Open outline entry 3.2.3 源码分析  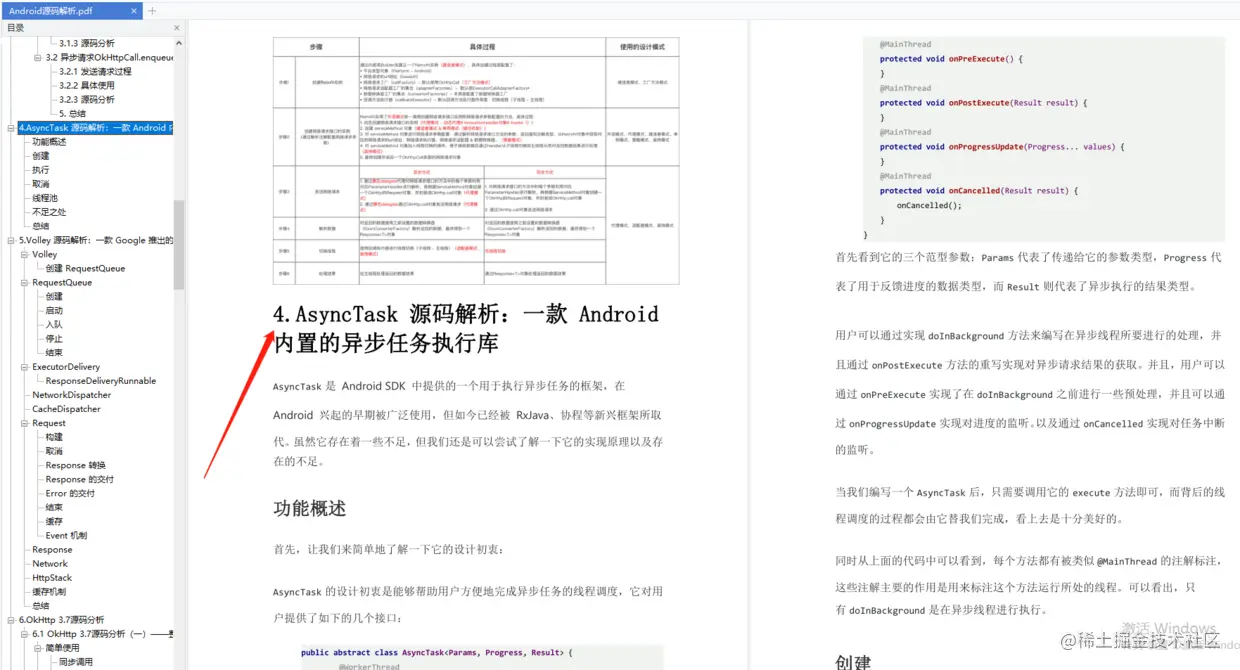pos(86,100)
